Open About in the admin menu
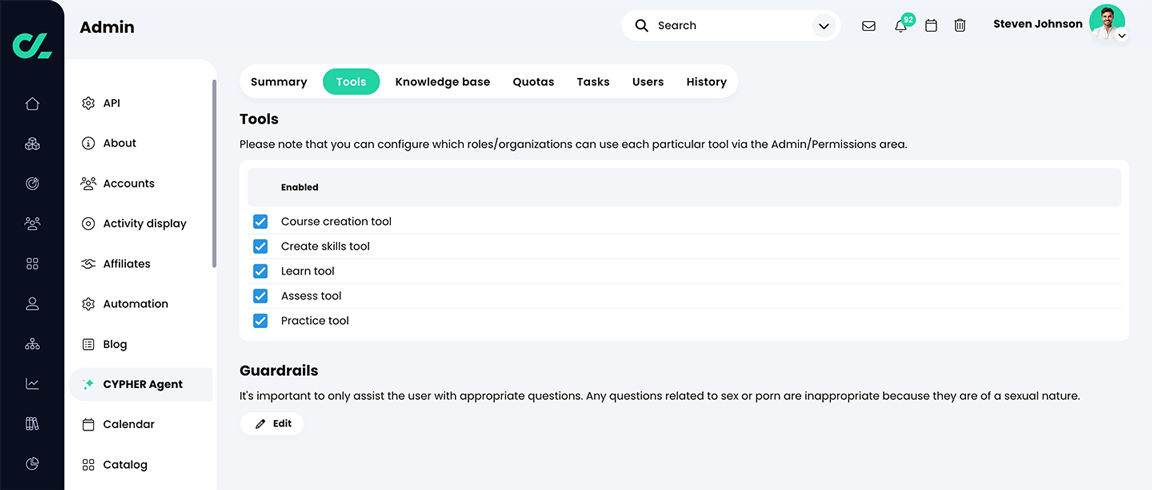The image size is (1152, 490). [140, 143]
